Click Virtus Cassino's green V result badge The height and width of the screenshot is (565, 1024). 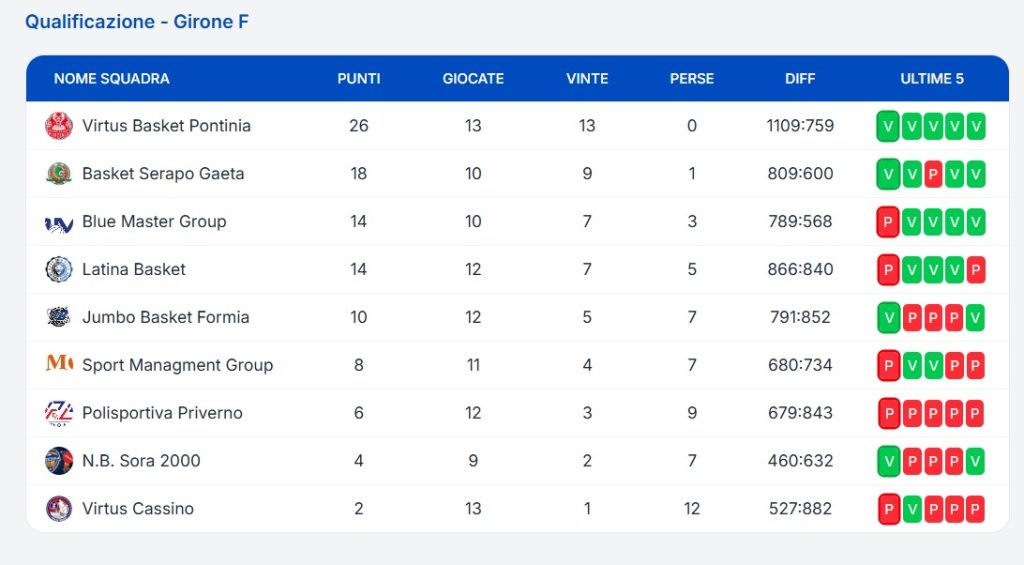(911, 509)
